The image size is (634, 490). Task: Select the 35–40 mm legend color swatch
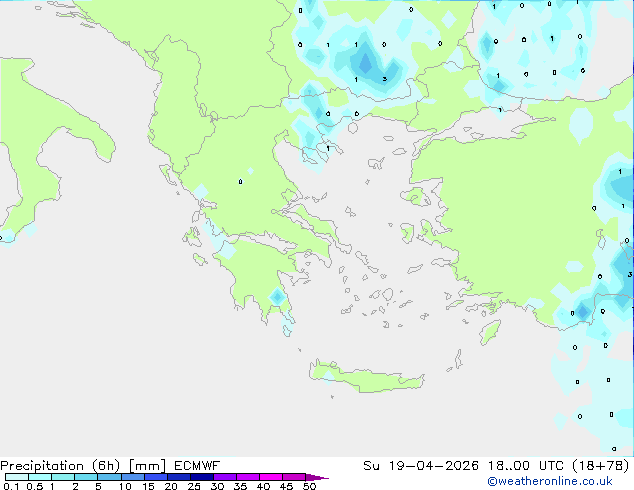(x=248, y=477)
